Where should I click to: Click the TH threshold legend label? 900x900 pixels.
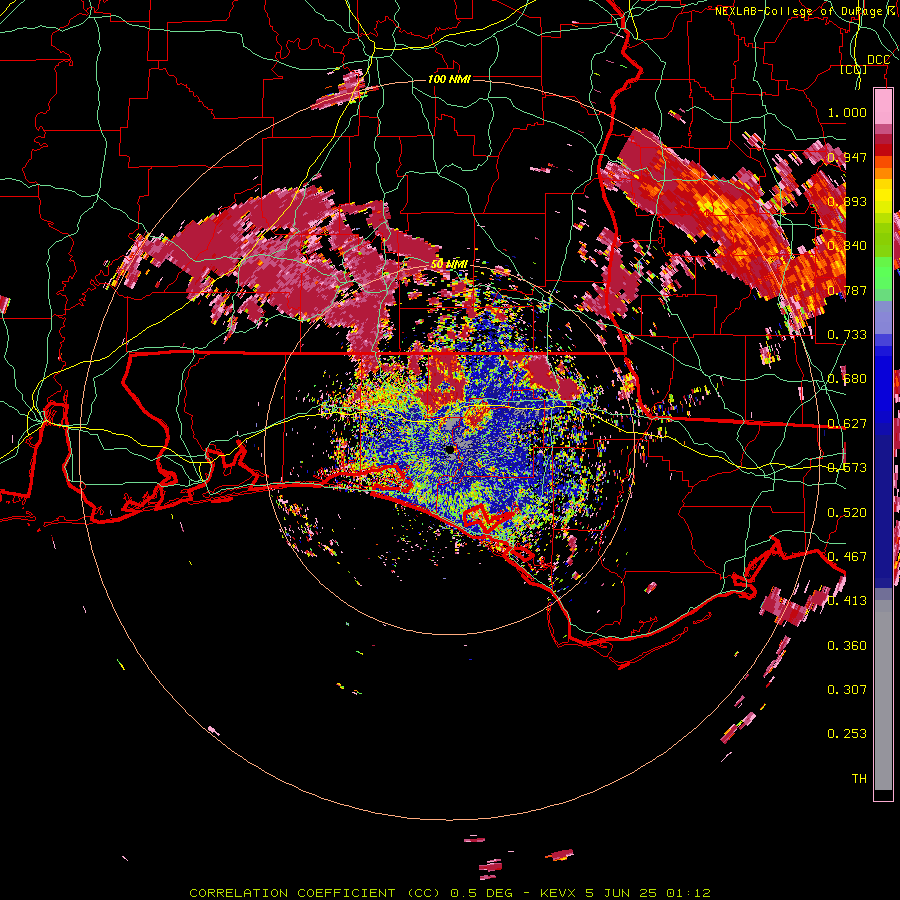click(859, 778)
